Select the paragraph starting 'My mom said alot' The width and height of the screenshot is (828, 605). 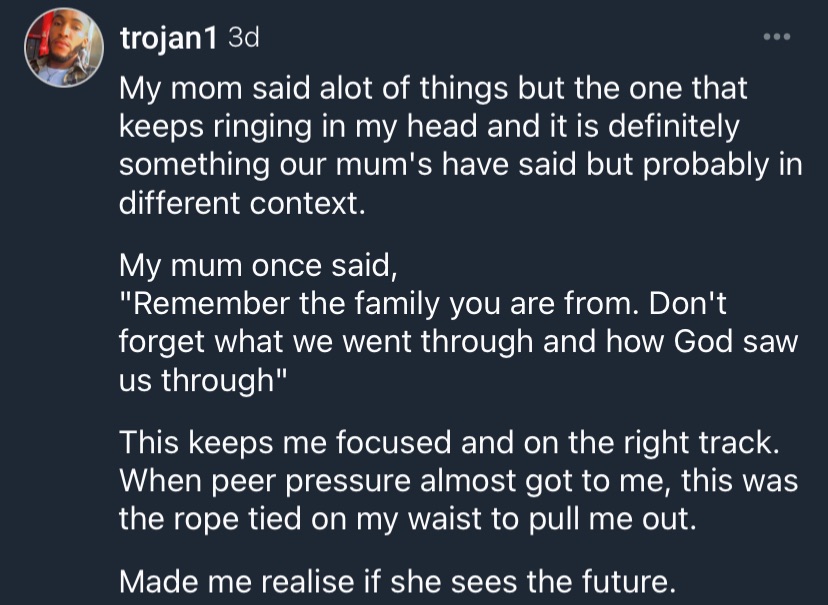coord(460,146)
